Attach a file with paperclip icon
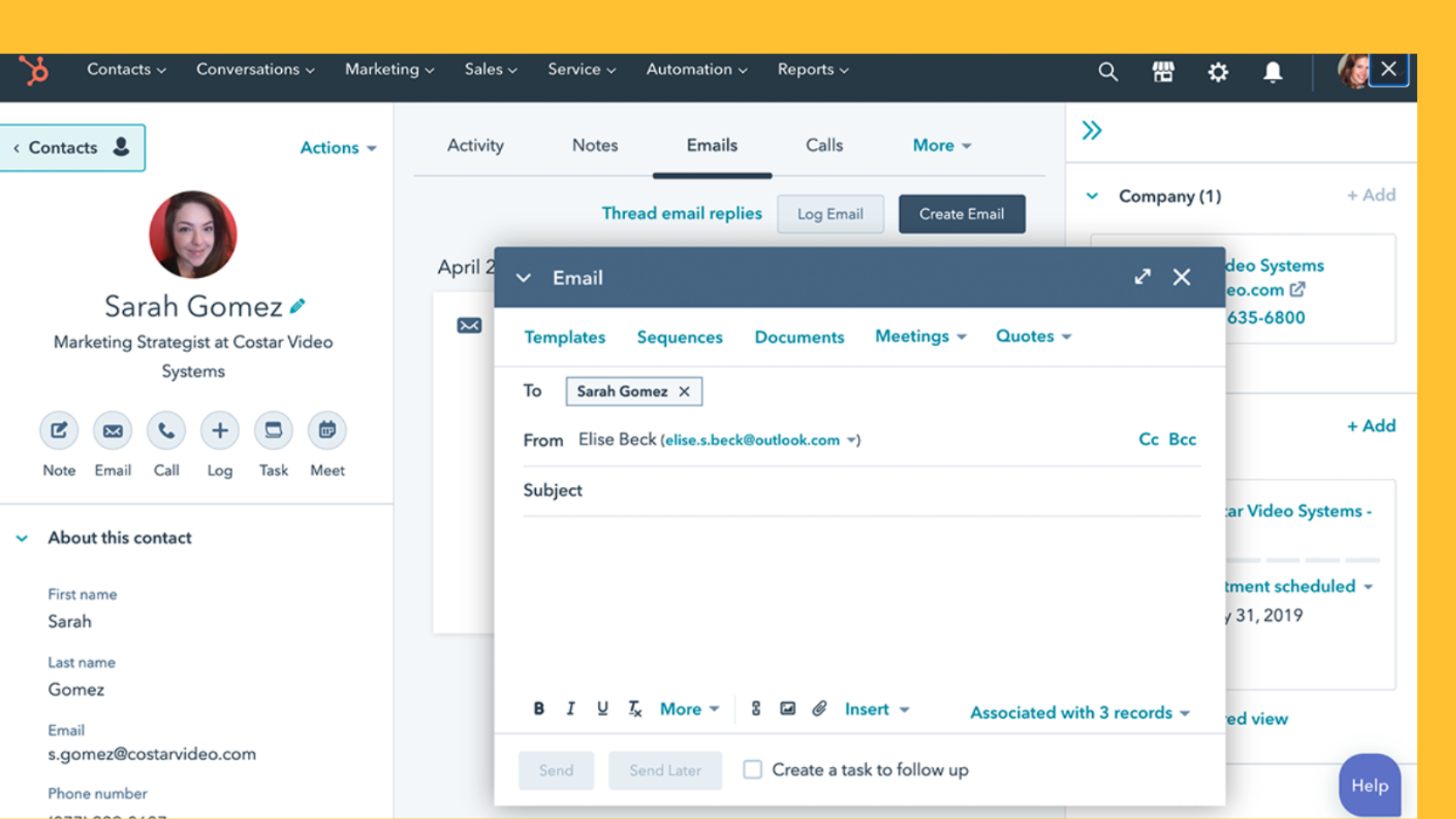The height and width of the screenshot is (819, 1456). coord(819,708)
